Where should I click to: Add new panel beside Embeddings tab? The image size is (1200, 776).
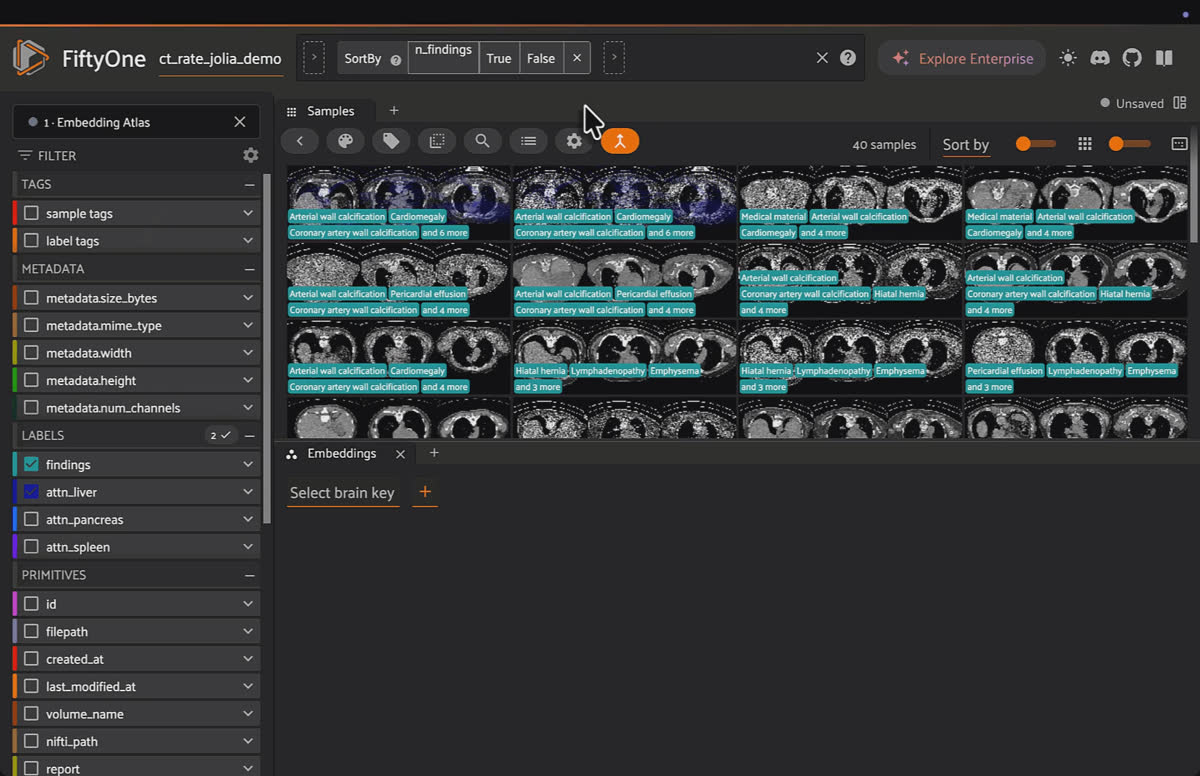434,453
